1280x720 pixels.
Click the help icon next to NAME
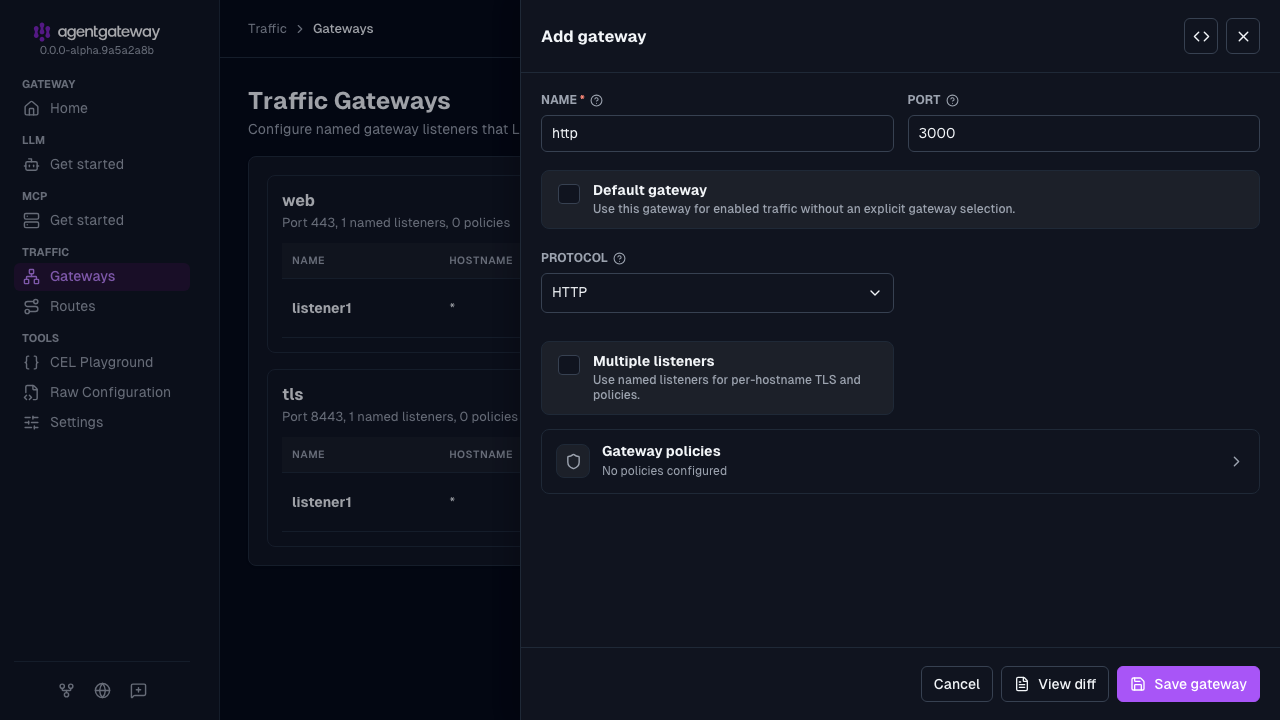click(597, 100)
